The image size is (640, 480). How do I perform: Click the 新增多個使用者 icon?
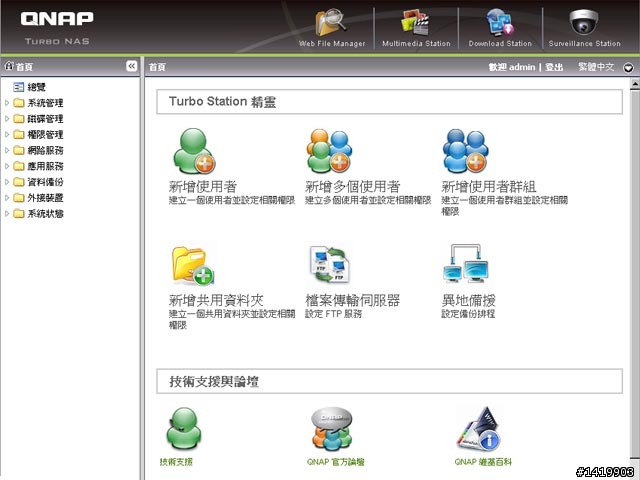(329, 151)
